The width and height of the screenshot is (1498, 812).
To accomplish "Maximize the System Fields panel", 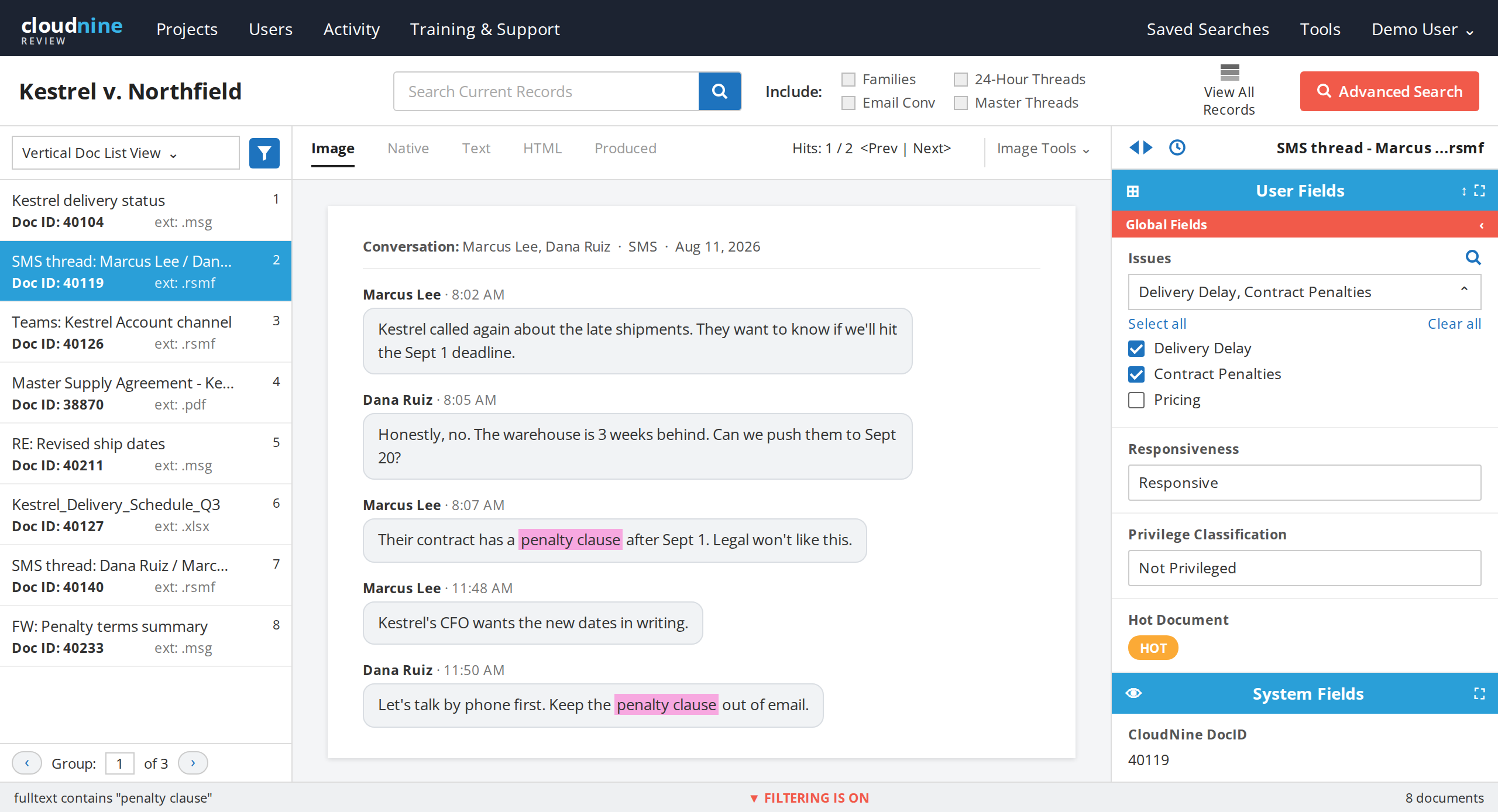I will (x=1480, y=694).
